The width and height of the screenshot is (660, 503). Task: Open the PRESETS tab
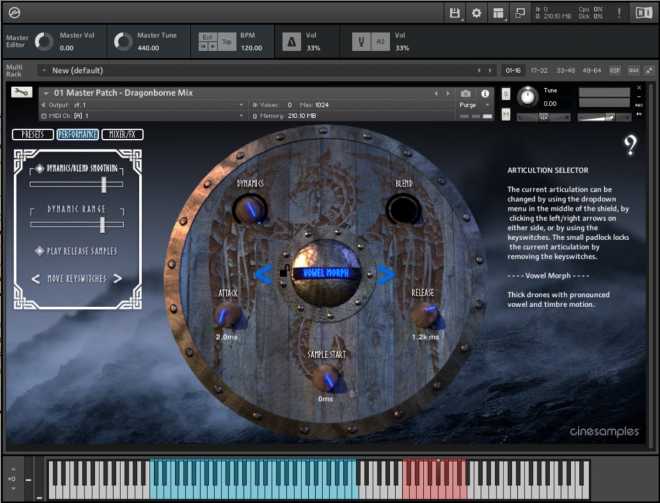(x=33, y=134)
